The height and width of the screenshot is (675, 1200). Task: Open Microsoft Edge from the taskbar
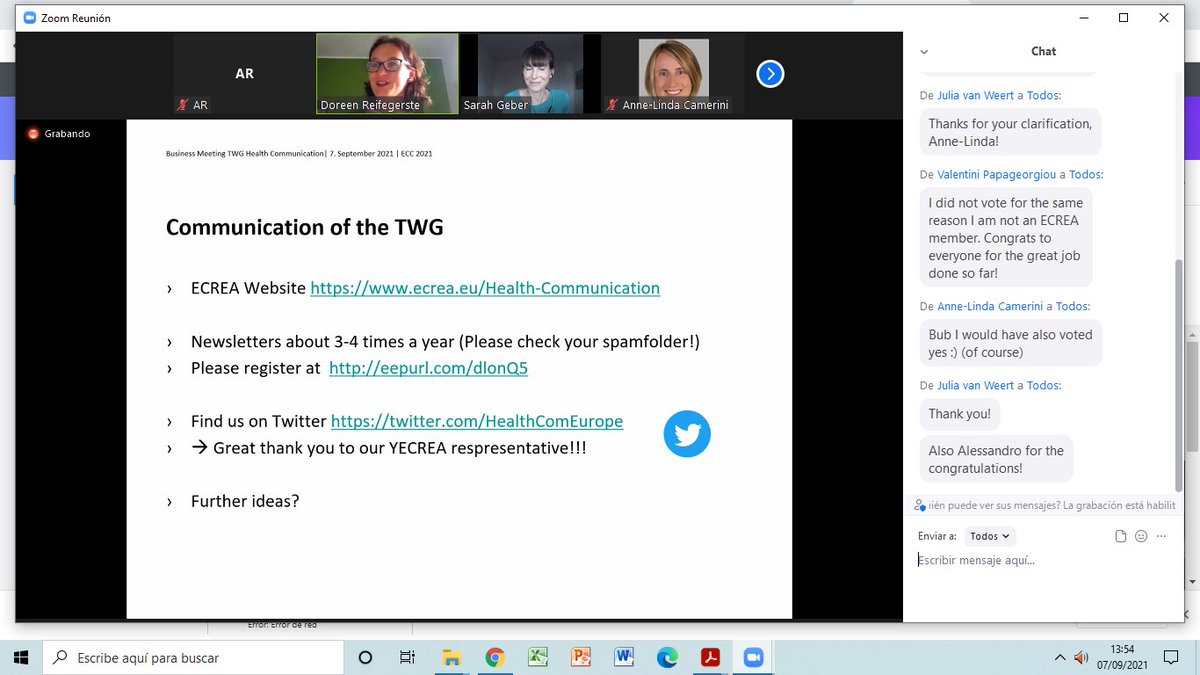click(x=667, y=657)
